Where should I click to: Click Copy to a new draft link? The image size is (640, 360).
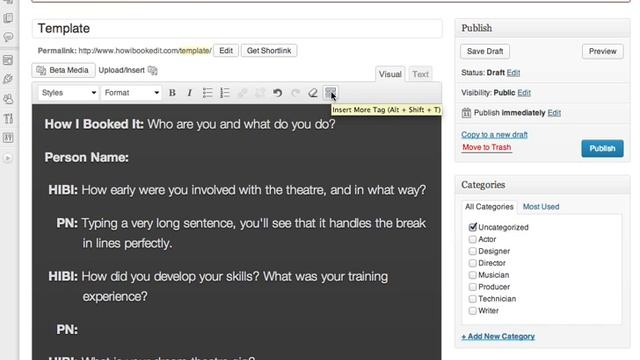494,134
